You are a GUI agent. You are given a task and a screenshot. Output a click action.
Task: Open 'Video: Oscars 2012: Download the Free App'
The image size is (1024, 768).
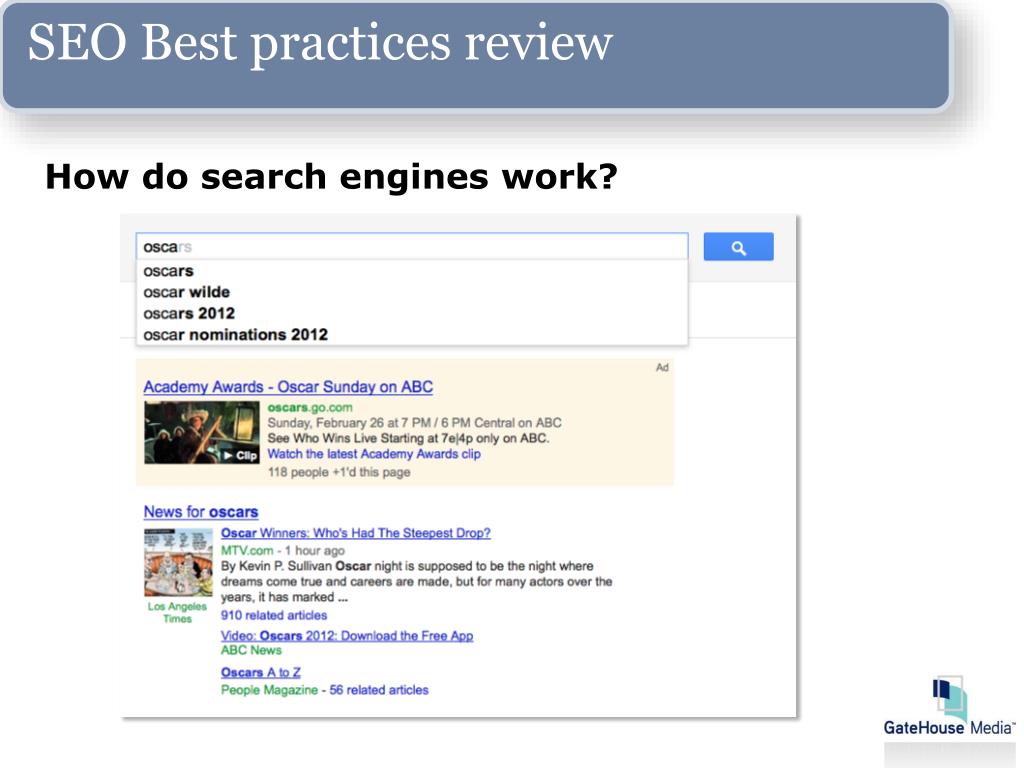pyautogui.click(x=347, y=635)
